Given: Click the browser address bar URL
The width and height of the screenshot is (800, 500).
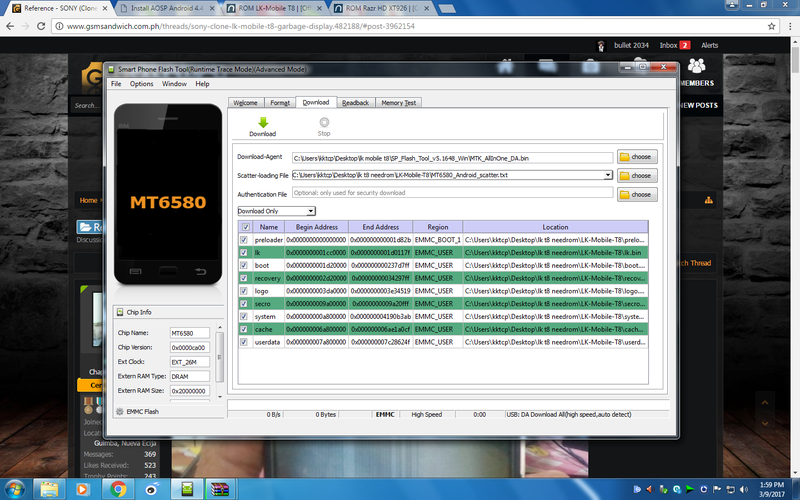Looking at the screenshot, I should pos(240,26).
